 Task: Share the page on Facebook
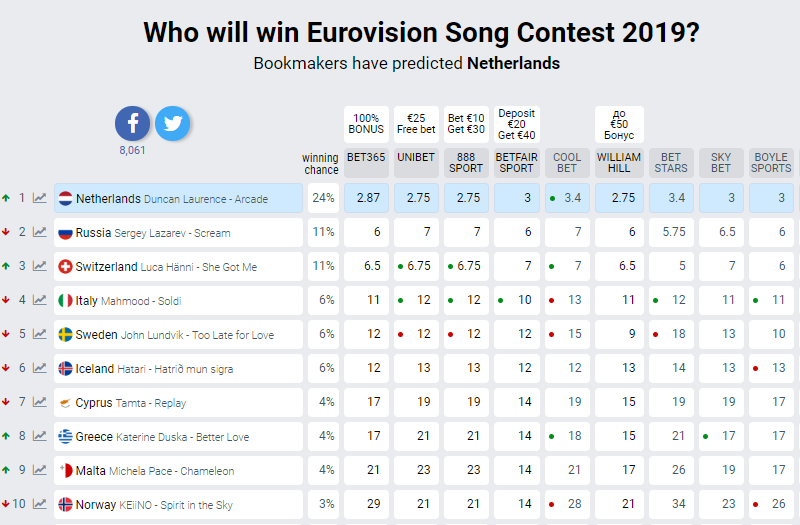(x=133, y=123)
